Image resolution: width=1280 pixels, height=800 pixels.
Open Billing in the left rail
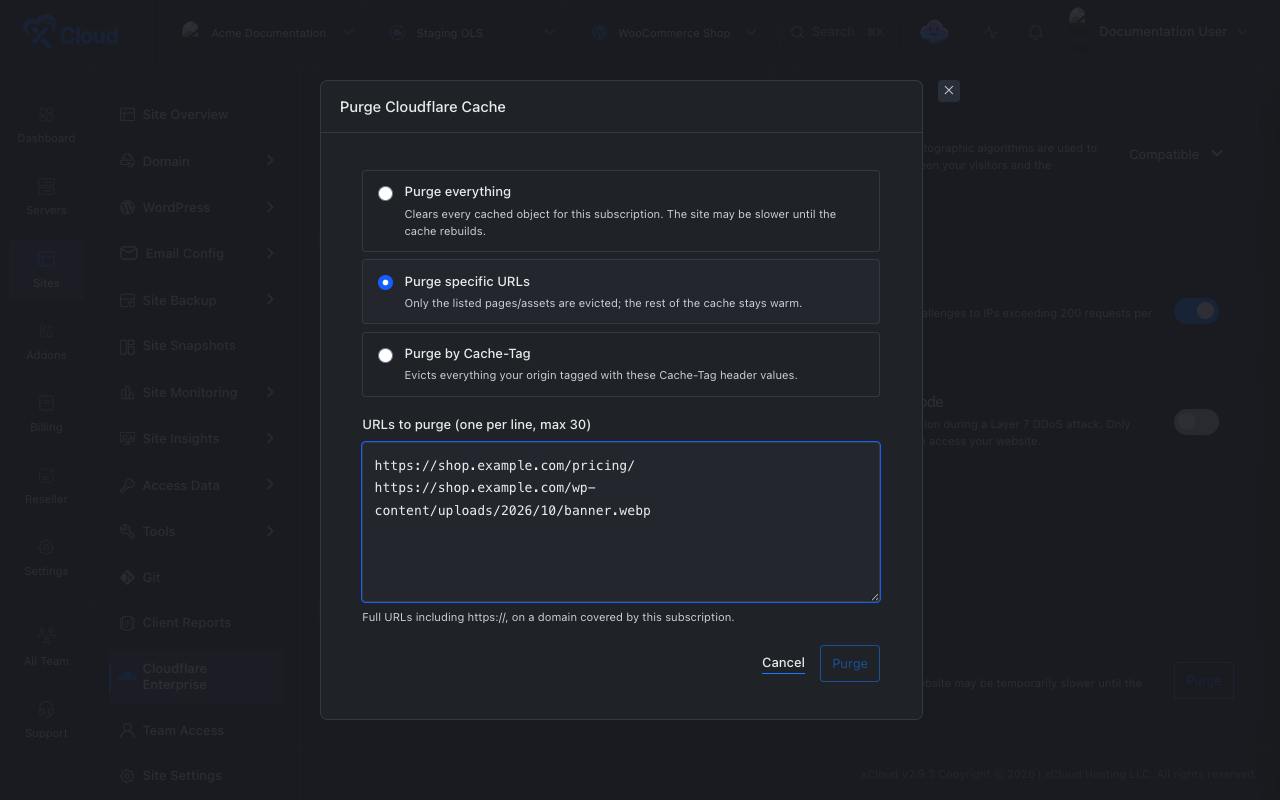(x=46, y=414)
